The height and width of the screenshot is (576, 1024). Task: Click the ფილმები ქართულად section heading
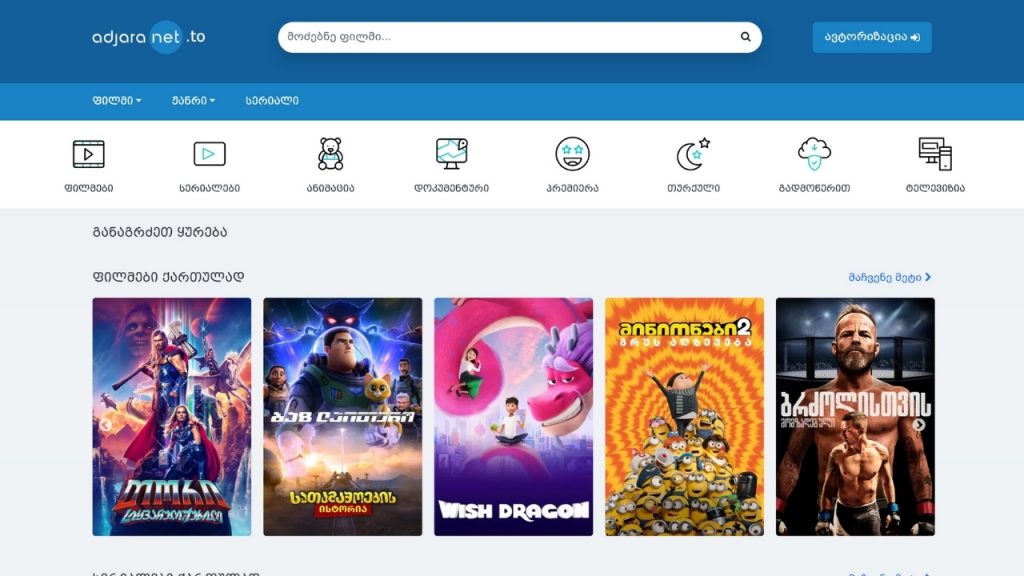tap(168, 277)
